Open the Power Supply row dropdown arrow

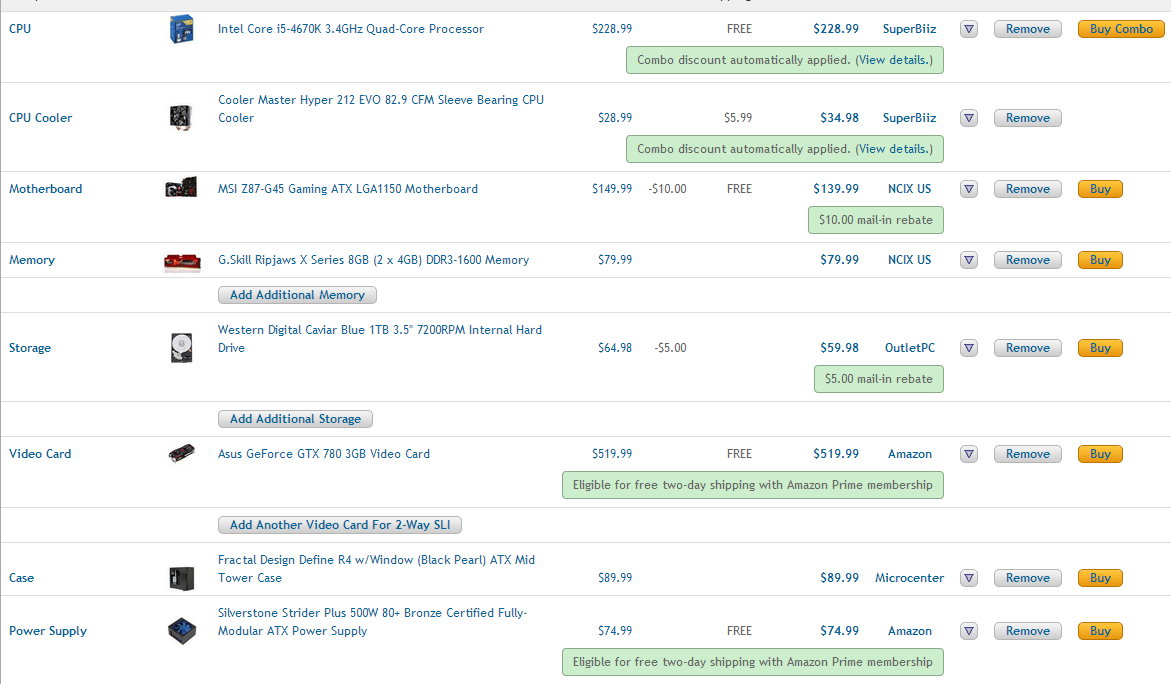pos(969,631)
